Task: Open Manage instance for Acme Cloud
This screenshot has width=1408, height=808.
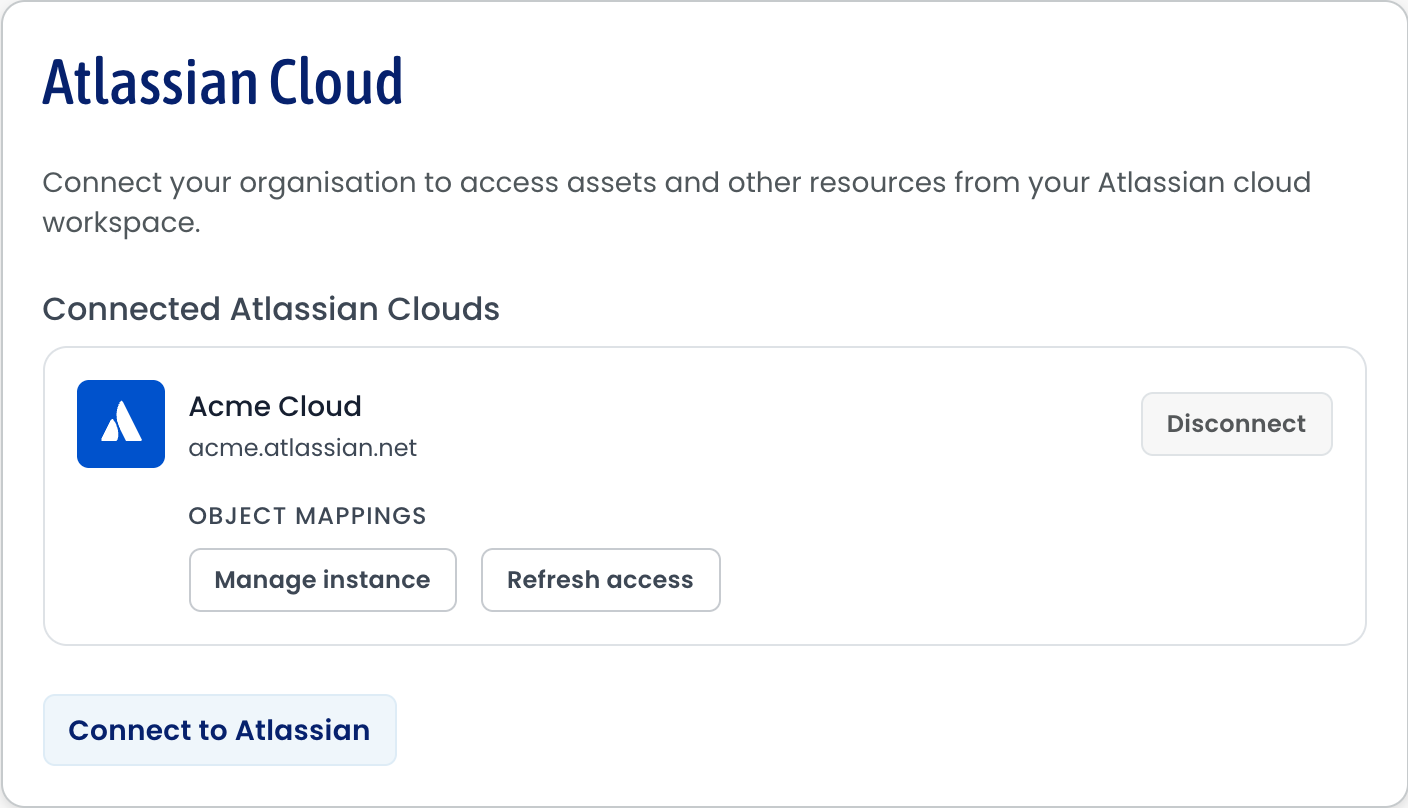Action: tap(323, 580)
